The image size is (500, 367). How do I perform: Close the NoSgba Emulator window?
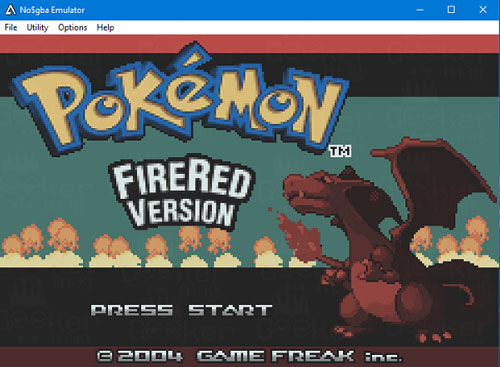click(x=483, y=10)
